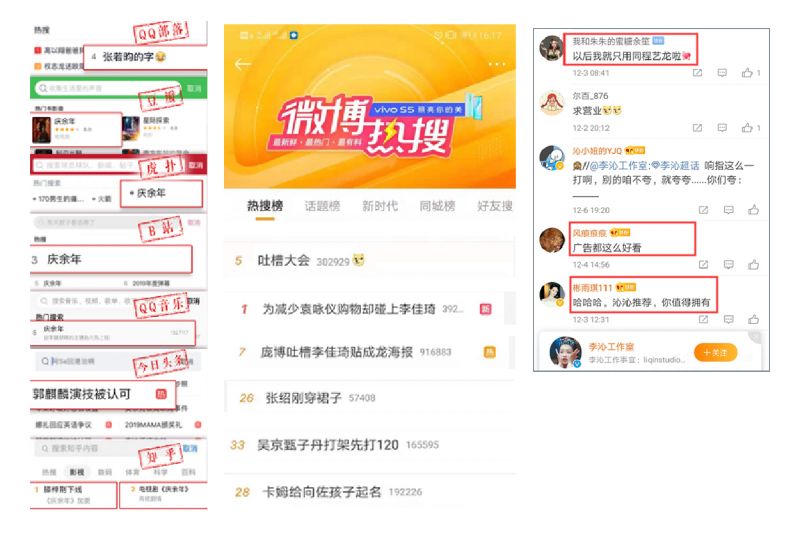Open the three-dot more menu on banner
The image size is (800, 533).
[496, 64]
